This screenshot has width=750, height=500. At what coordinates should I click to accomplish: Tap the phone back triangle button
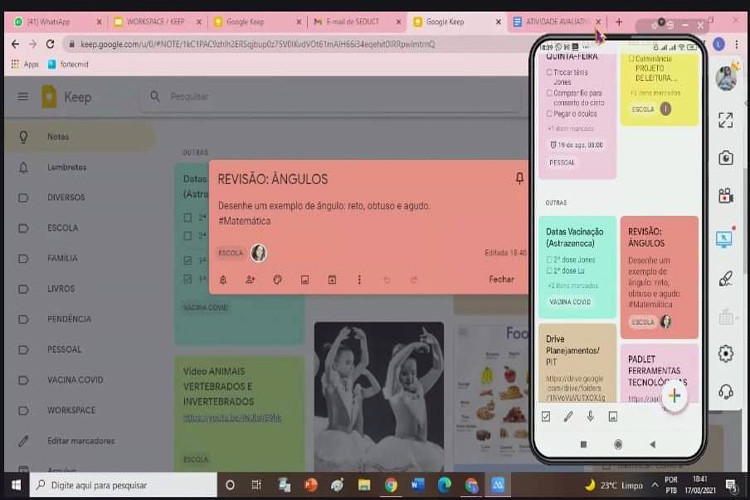click(652, 444)
